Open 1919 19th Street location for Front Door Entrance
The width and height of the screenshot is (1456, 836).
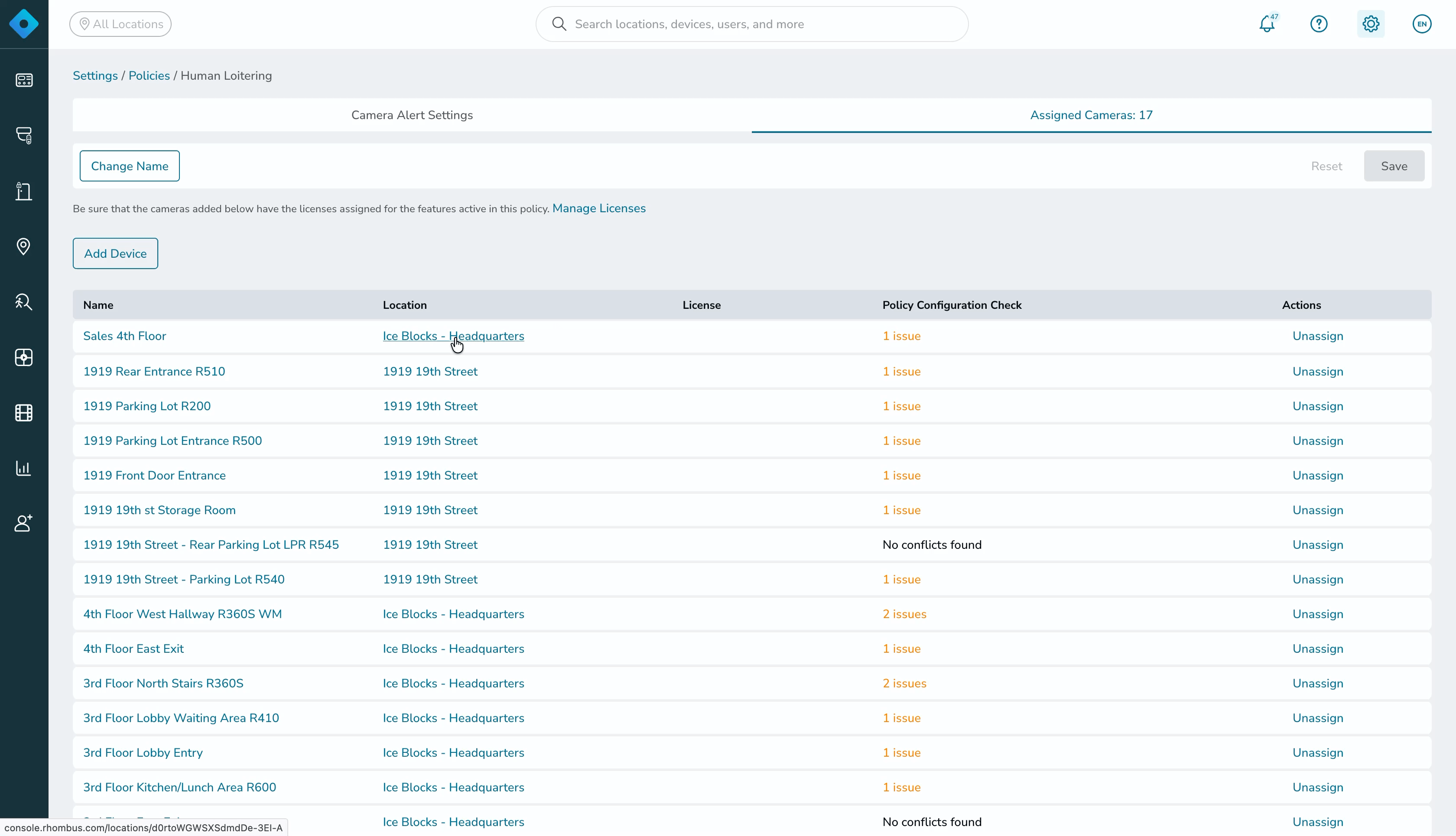coord(430,476)
